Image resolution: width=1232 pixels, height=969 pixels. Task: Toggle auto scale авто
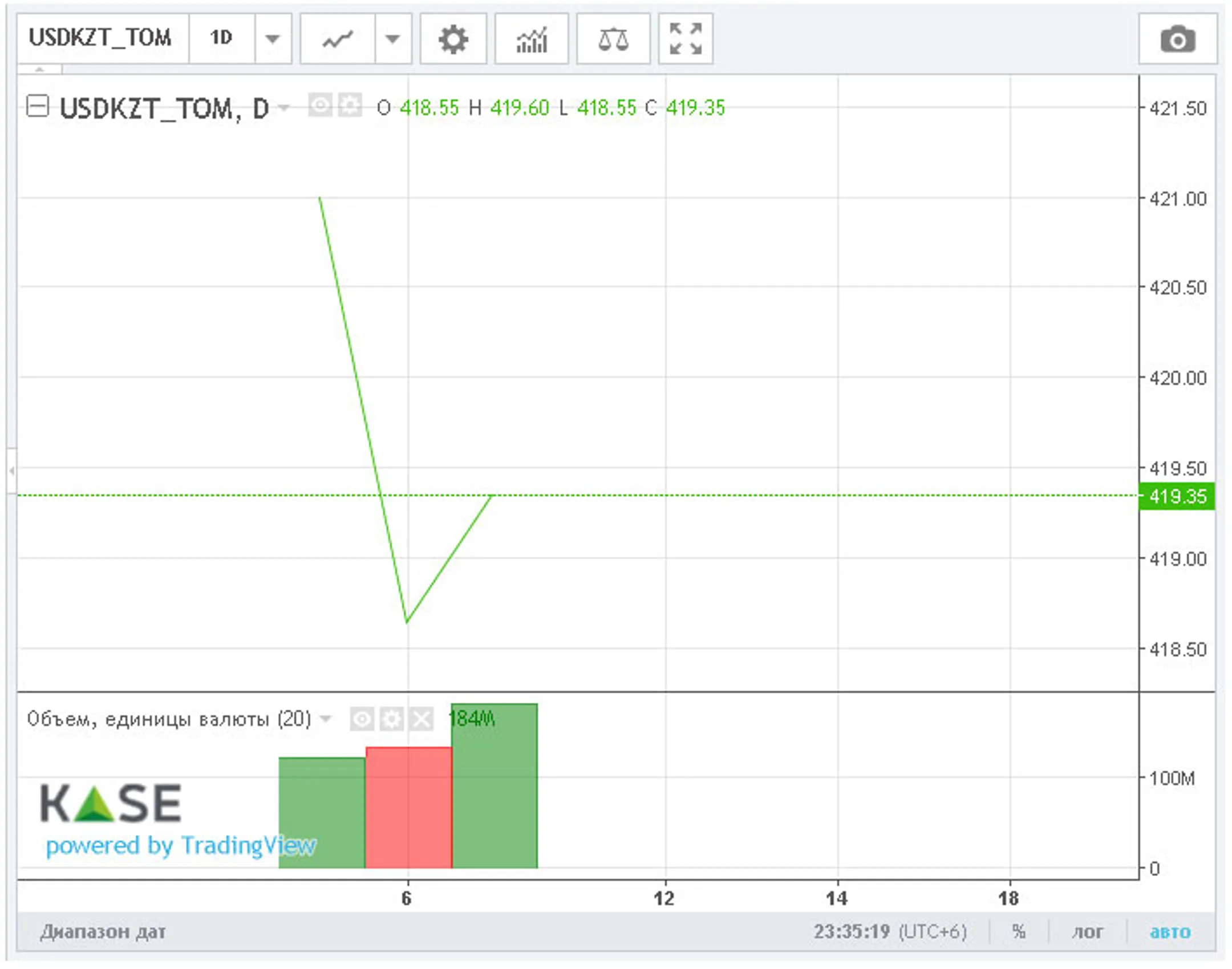[x=1170, y=931]
